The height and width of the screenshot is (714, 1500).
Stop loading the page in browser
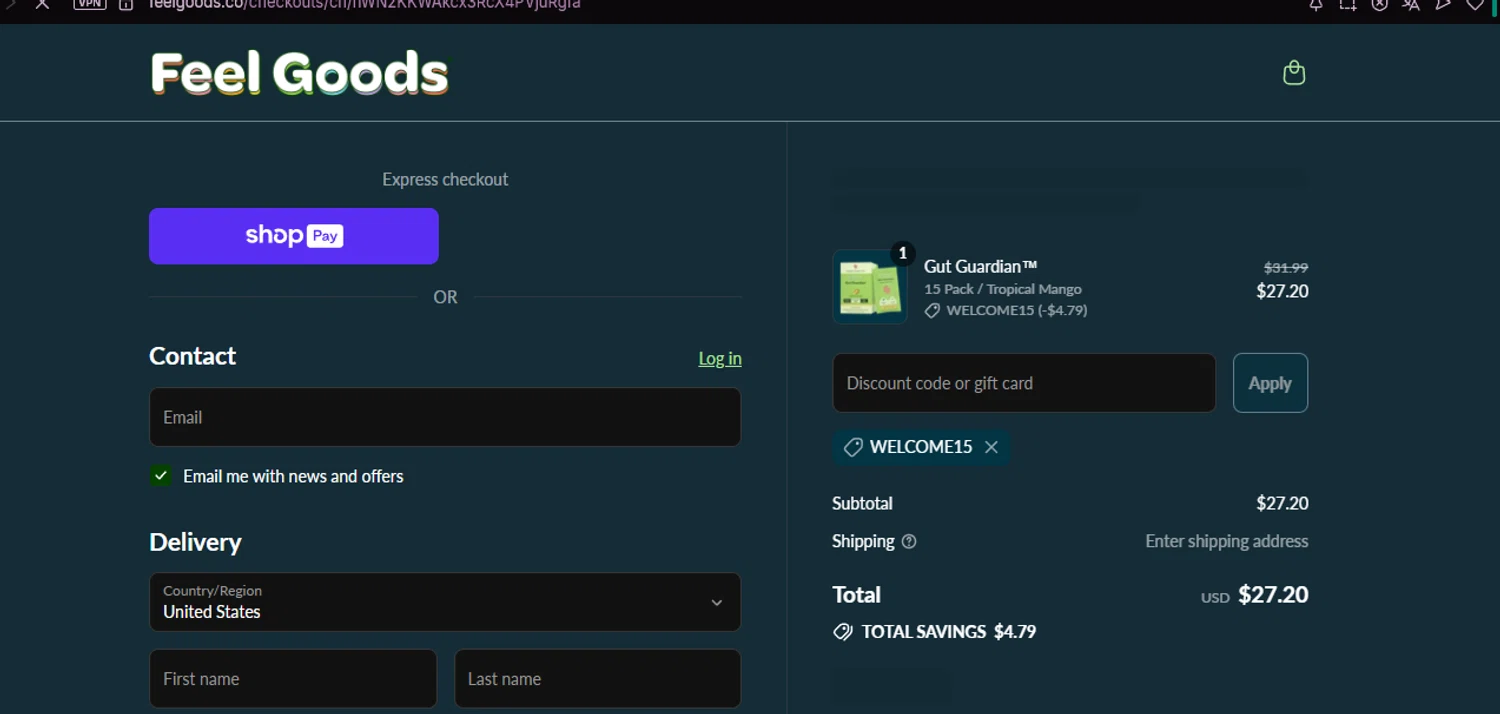point(42,4)
